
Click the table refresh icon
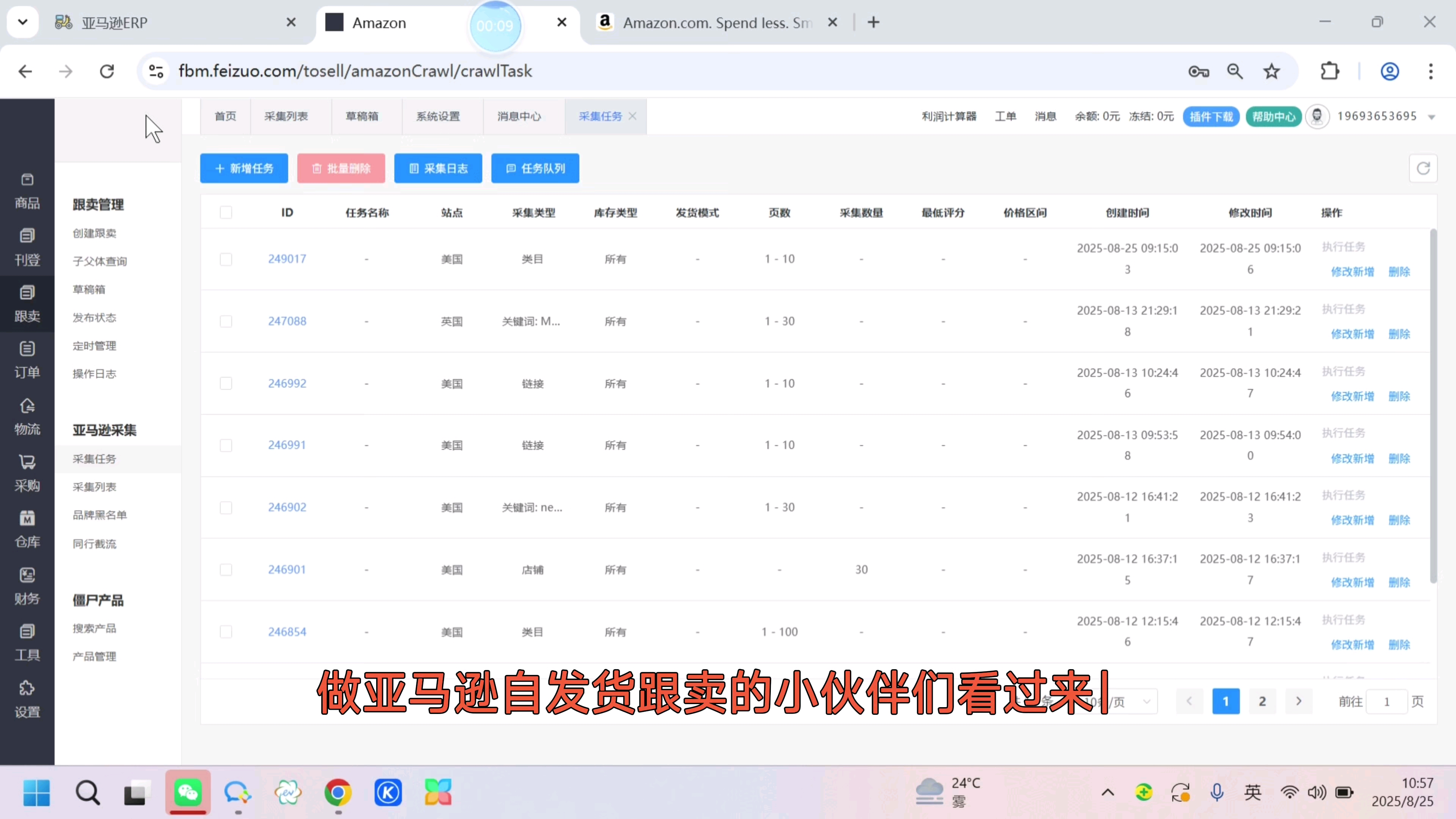[x=1423, y=168]
